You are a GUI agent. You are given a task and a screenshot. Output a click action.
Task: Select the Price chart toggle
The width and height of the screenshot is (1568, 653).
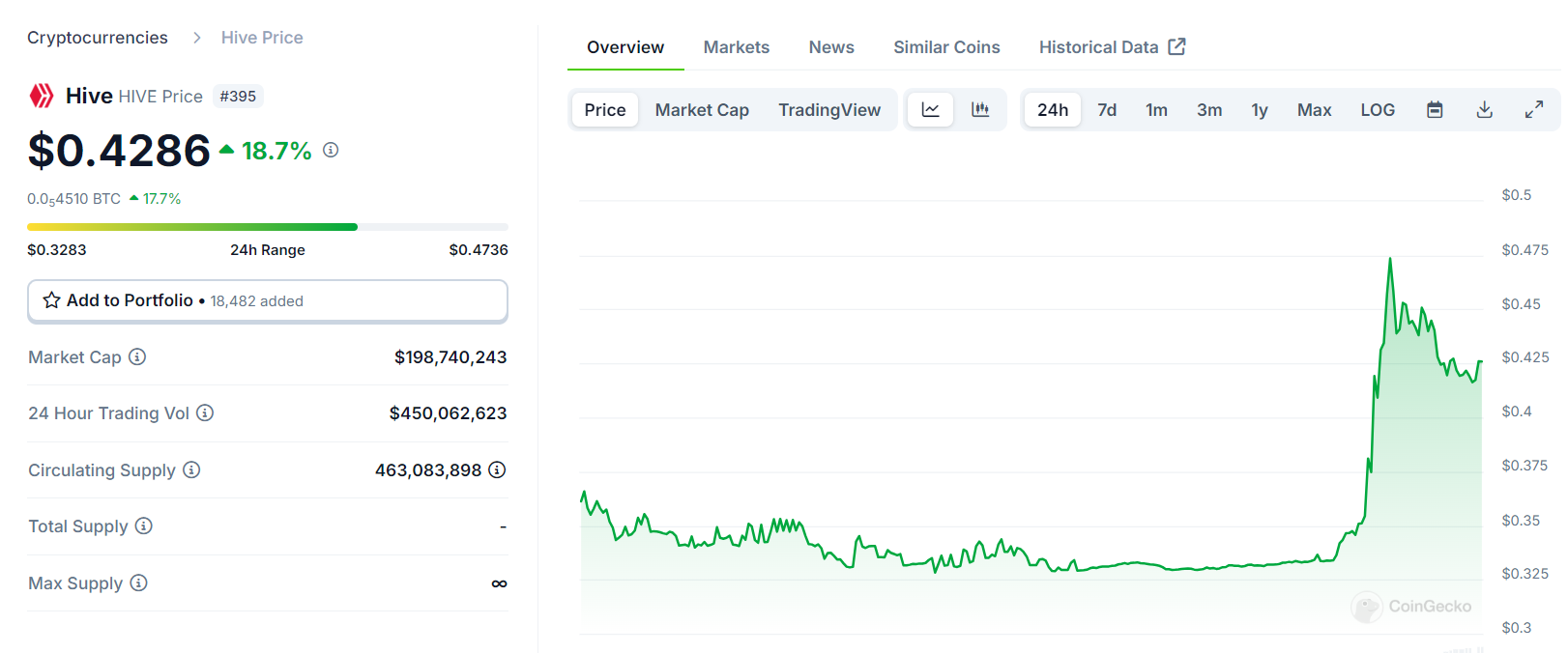coord(605,110)
